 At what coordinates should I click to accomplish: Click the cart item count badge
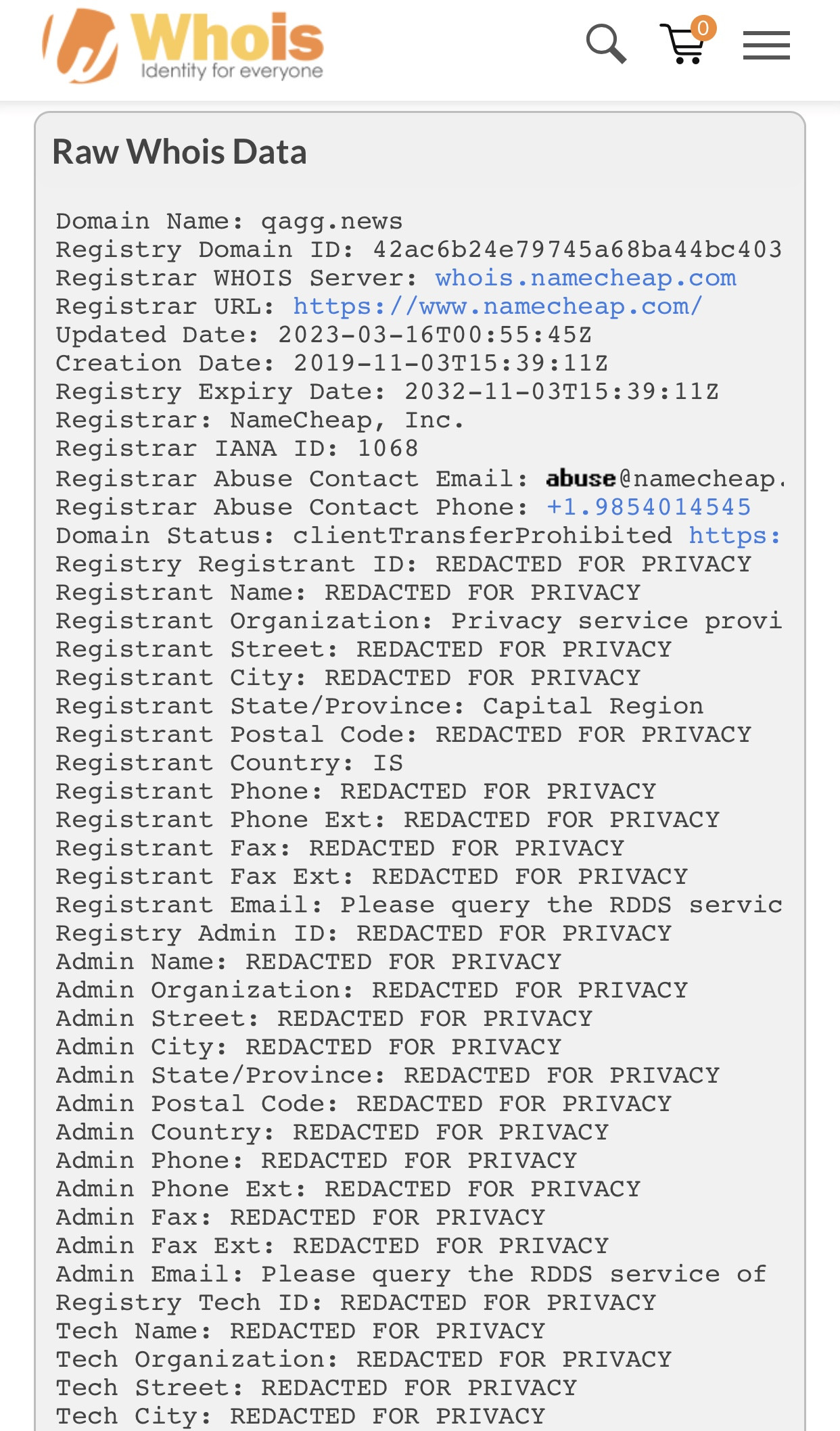703,28
